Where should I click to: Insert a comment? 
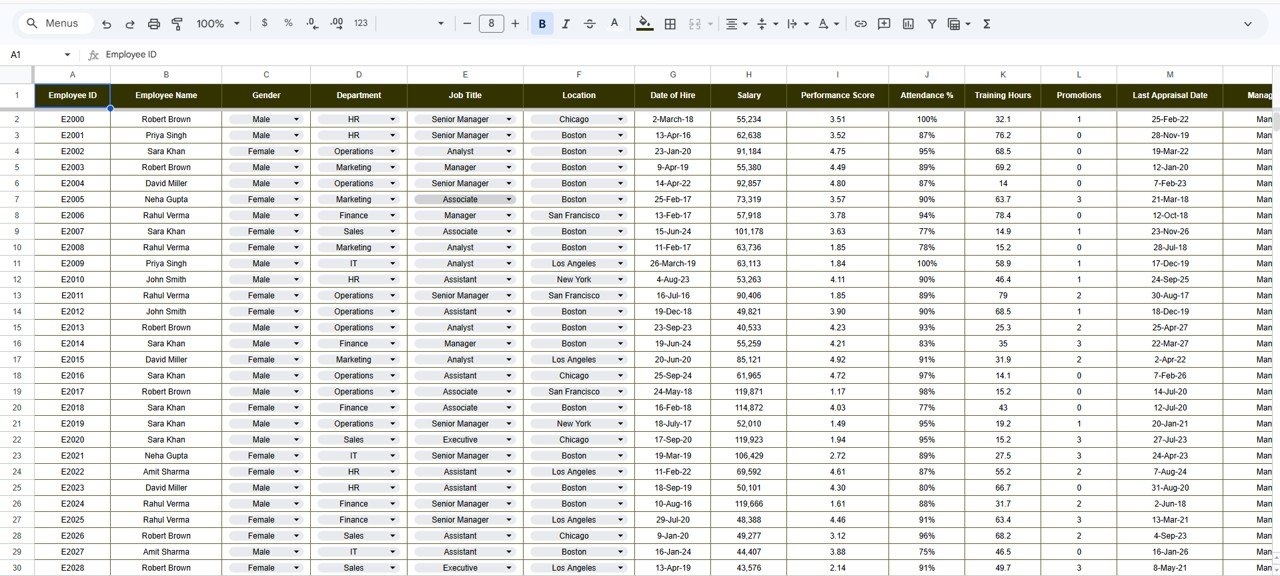click(884, 23)
